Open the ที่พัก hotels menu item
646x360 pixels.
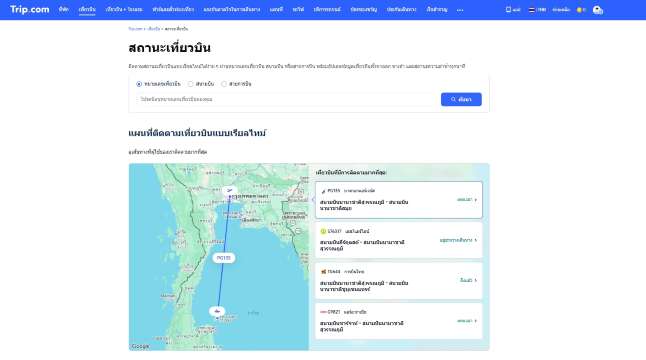click(x=63, y=9)
